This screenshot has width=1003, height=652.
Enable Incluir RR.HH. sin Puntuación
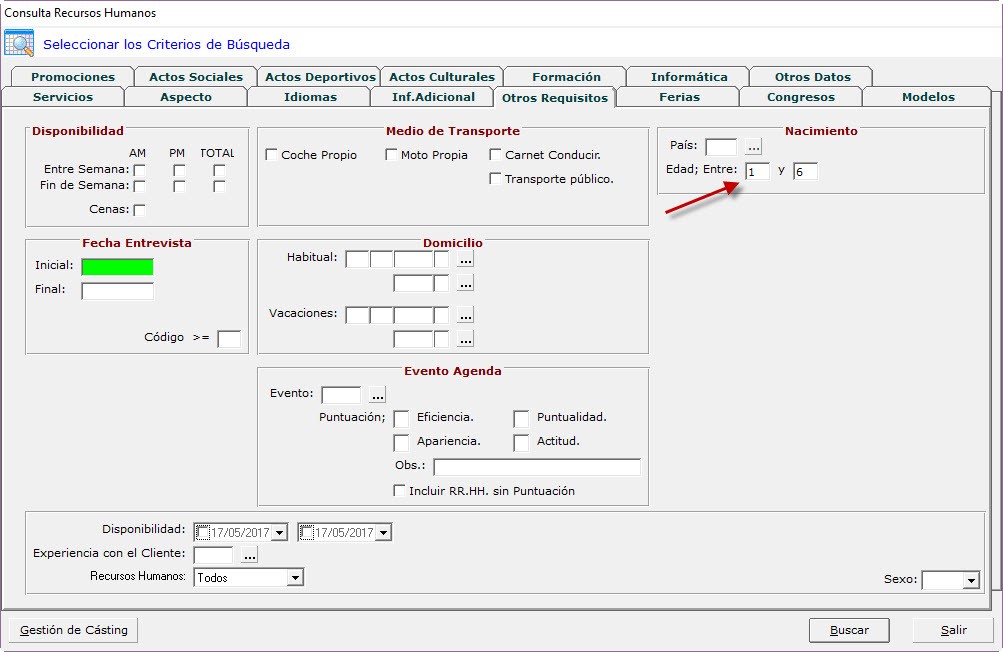tap(399, 491)
